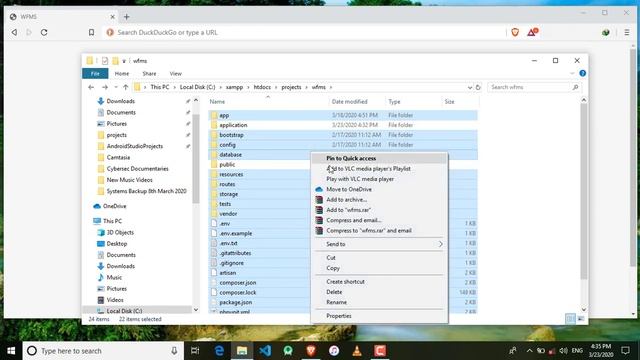The width and height of the screenshot is (640, 360).
Task: Click Windows taskbar search box
Action: tap(103, 351)
